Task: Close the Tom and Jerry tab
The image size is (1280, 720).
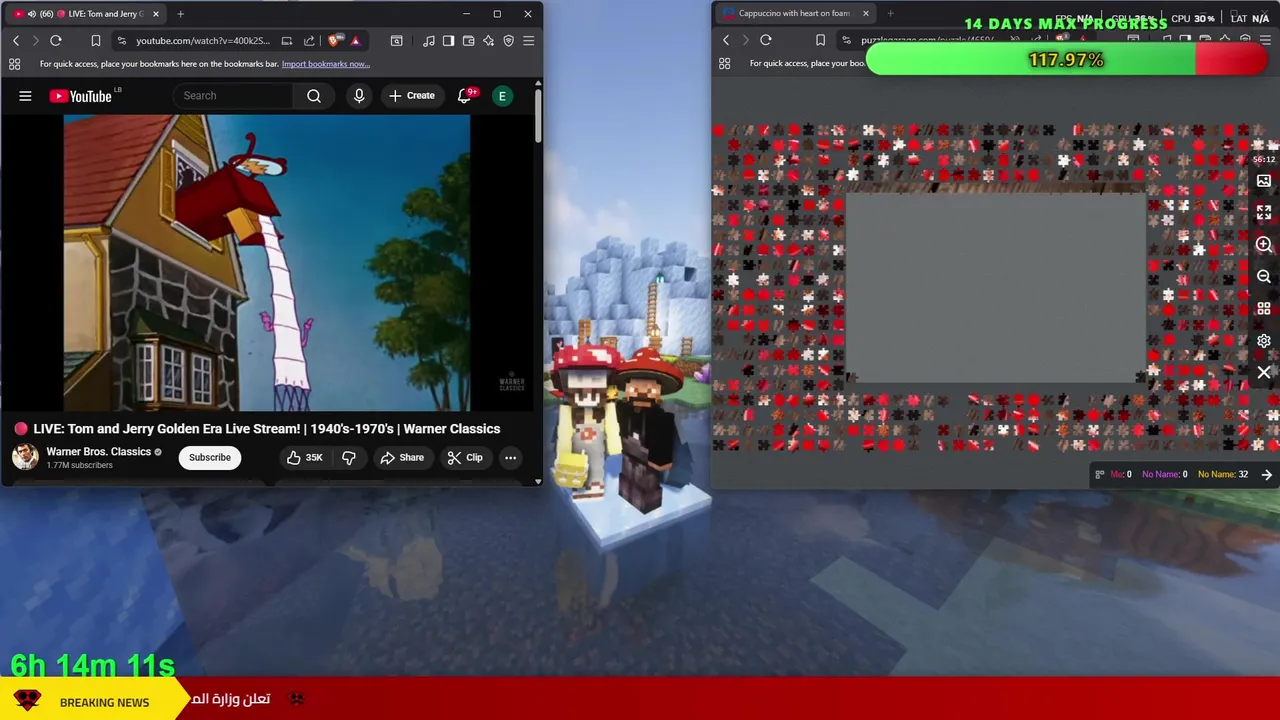Action: (156, 14)
